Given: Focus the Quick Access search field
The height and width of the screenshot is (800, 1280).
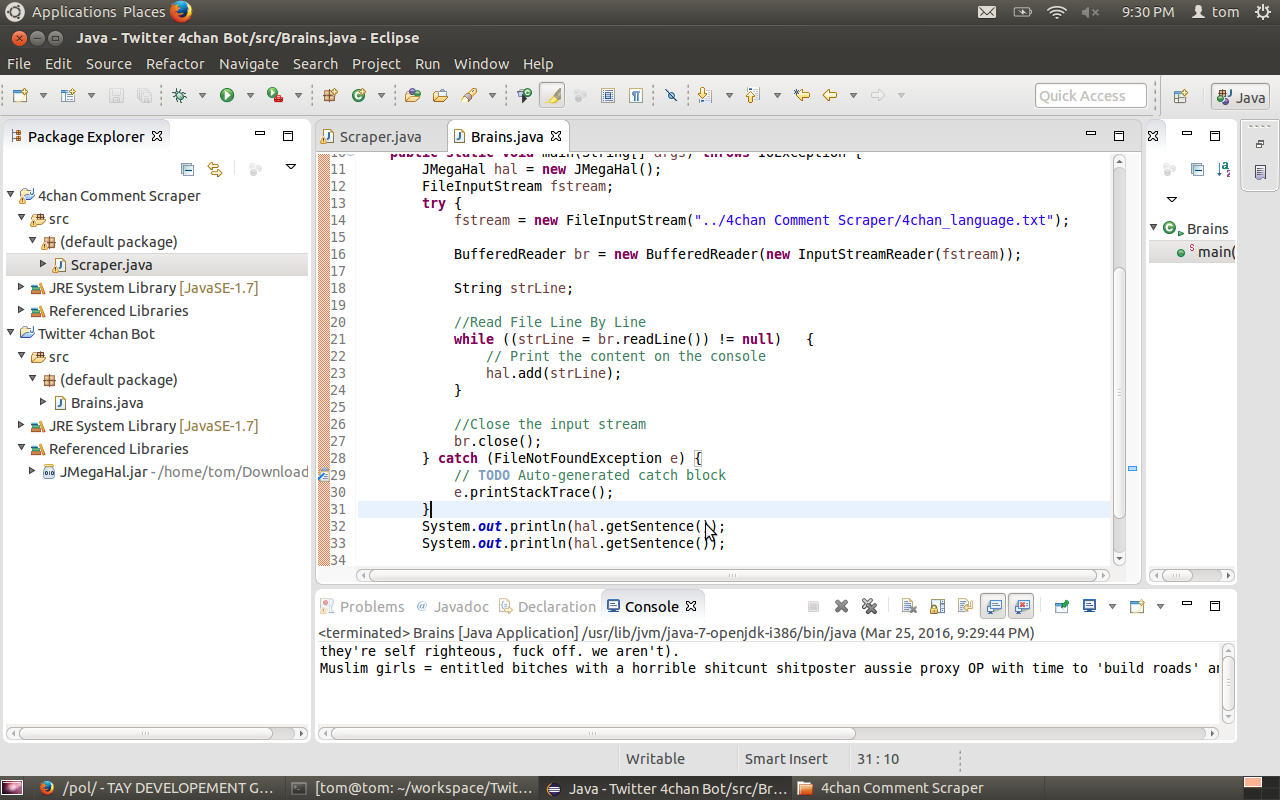Looking at the screenshot, I should [x=1093, y=96].
